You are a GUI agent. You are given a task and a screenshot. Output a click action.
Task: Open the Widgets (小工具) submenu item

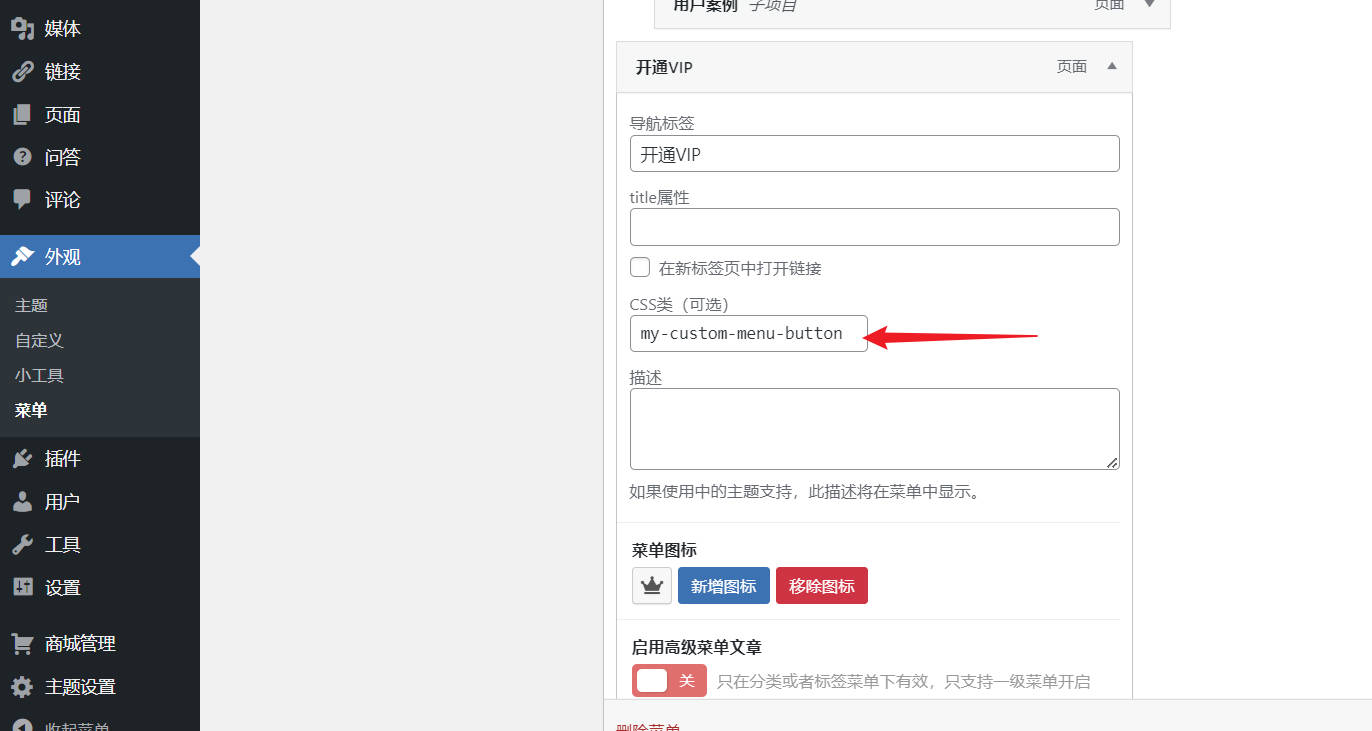pyautogui.click(x=40, y=375)
